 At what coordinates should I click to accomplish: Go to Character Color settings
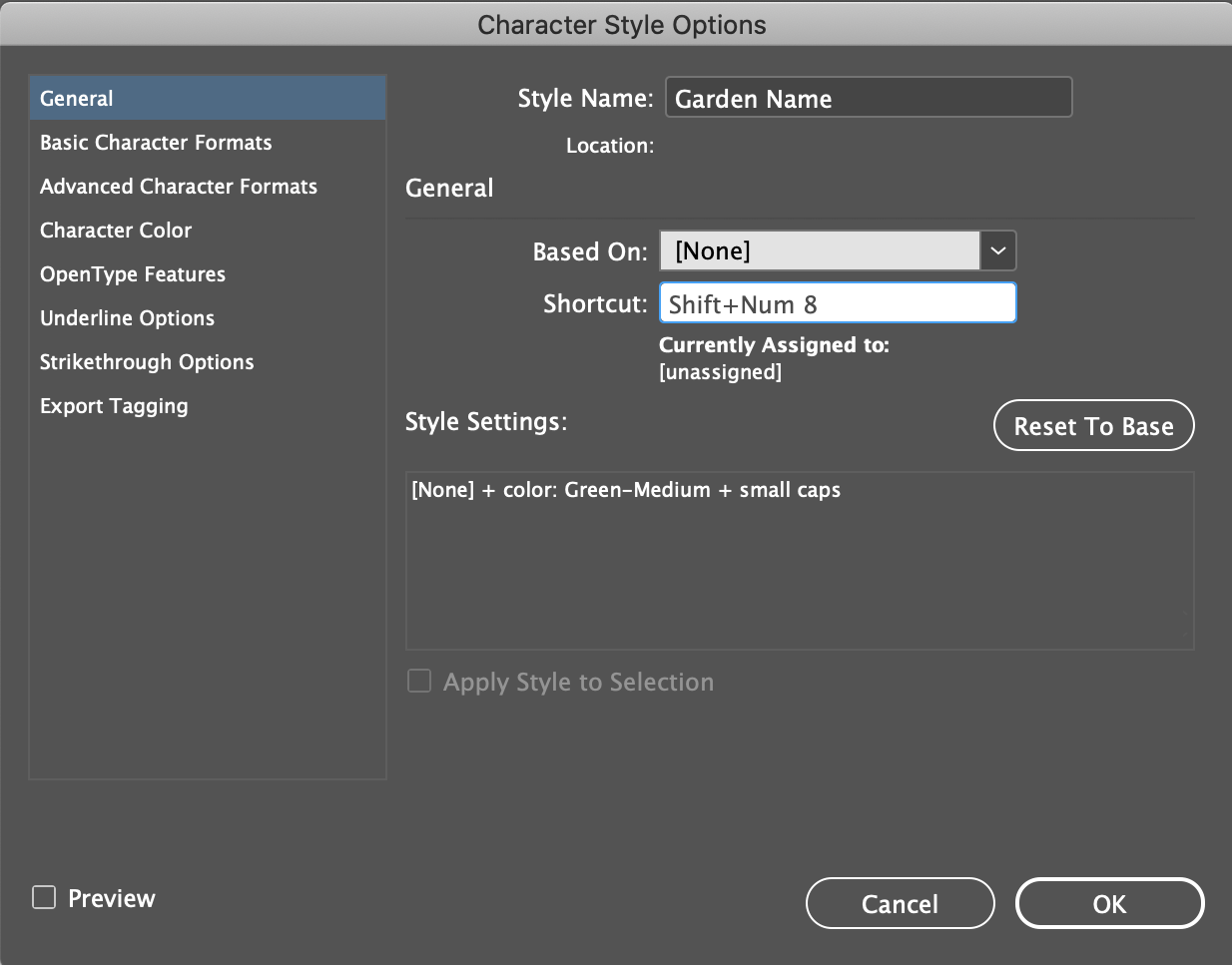208,231
